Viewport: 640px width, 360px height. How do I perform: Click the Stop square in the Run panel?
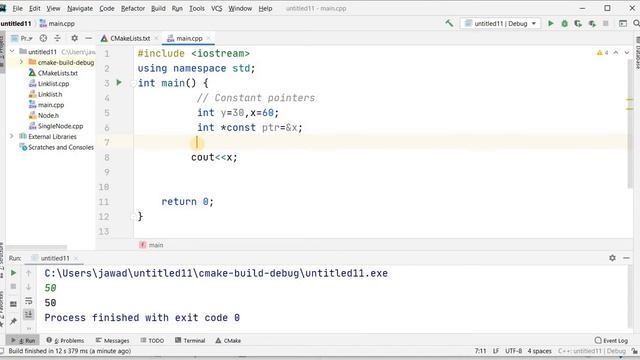pos(13,287)
